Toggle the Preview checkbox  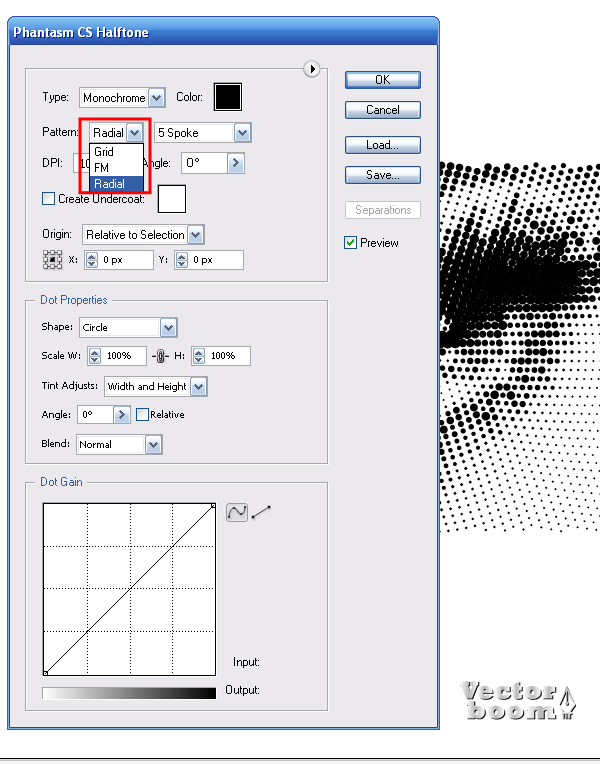coord(350,242)
